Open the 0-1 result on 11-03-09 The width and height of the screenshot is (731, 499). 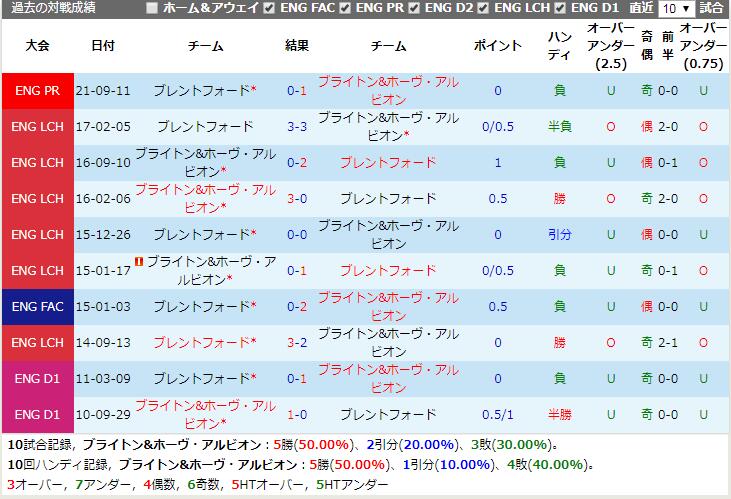pos(297,379)
